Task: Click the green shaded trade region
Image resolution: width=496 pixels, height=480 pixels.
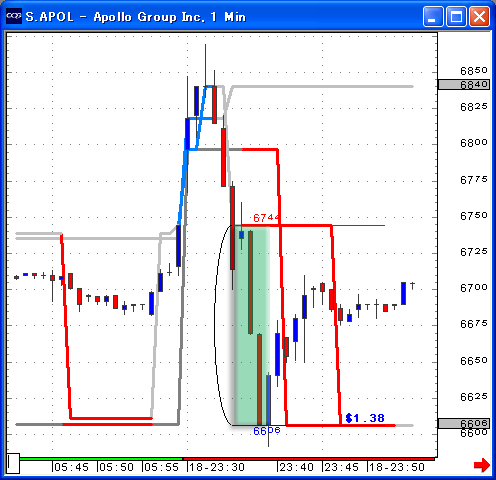Action: coord(252,325)
